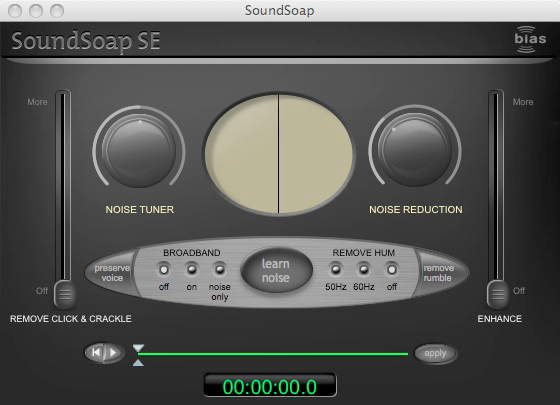Click the right half of the wash window
560x405 pixels.
316,154
